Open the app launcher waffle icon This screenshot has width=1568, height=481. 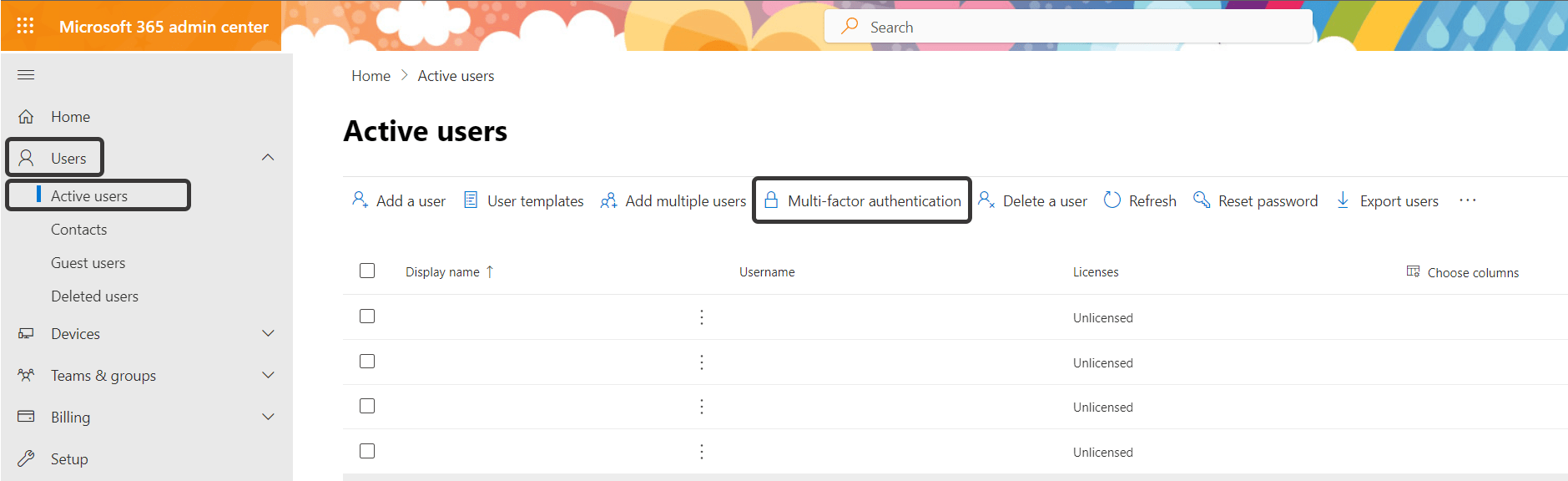point(26,26)
